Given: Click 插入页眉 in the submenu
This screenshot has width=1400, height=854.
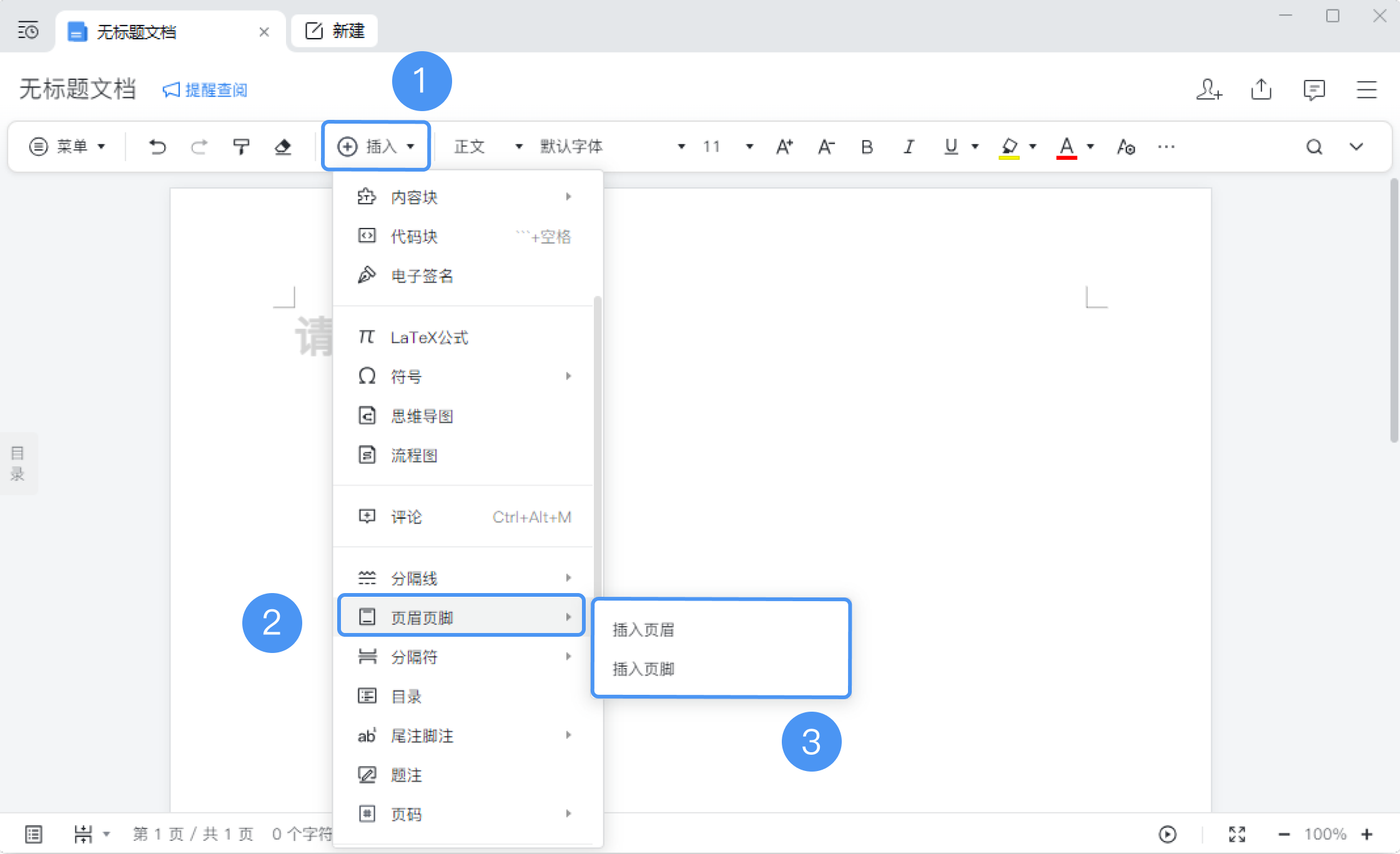Looking at the screenshot, I should click(721, 630).
